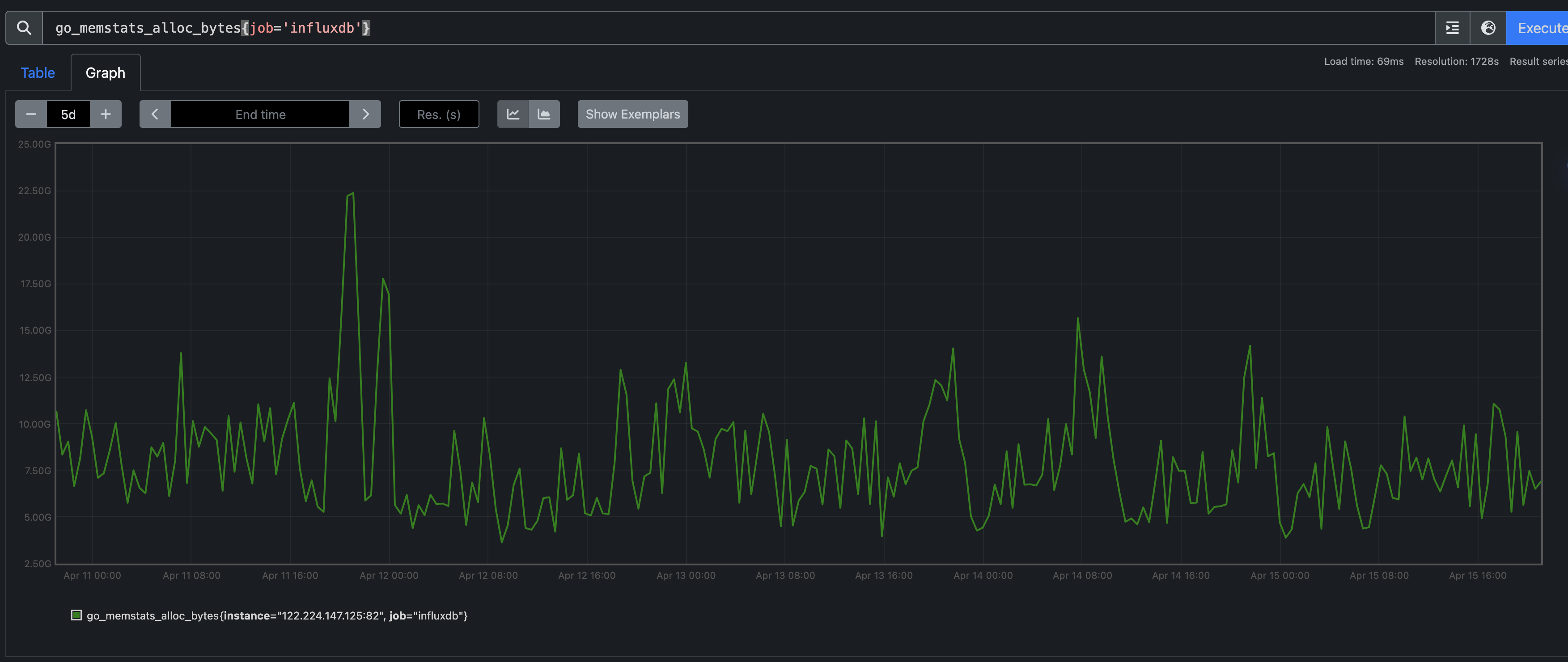The image size is (1568, 662).
Task: Move end time forward with right chevron
Action: [365, 114]
